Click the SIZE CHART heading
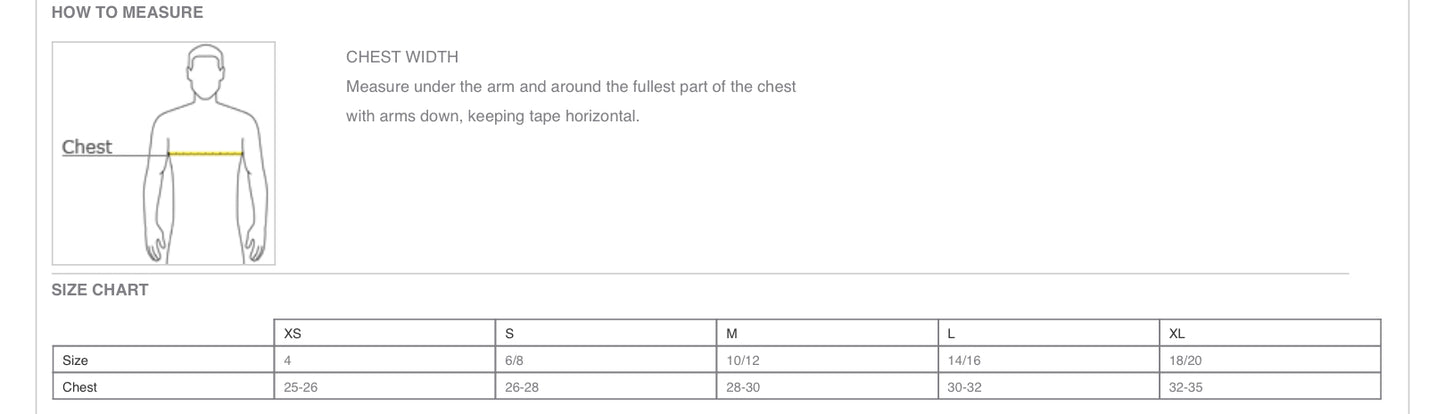This screenshot has width=1445, height=414. (100, 290)
